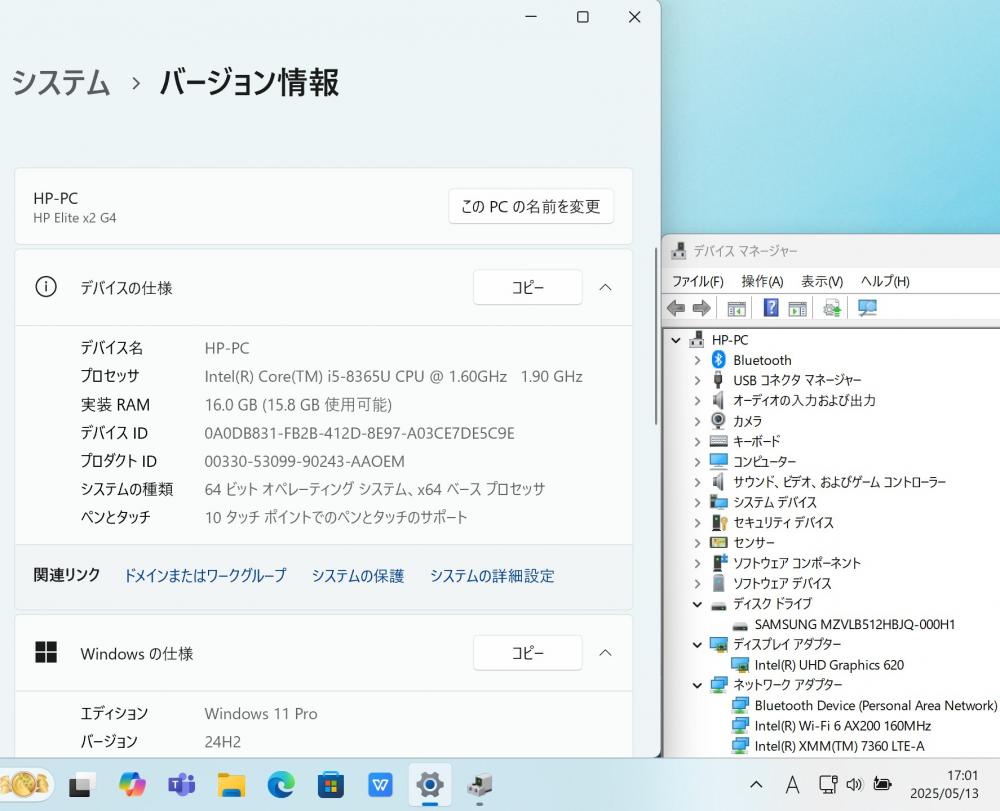Select Bluetooth Device (Personal Area Network) entry
Viewport: 1000px width, 811px height.
click(876, 705)
